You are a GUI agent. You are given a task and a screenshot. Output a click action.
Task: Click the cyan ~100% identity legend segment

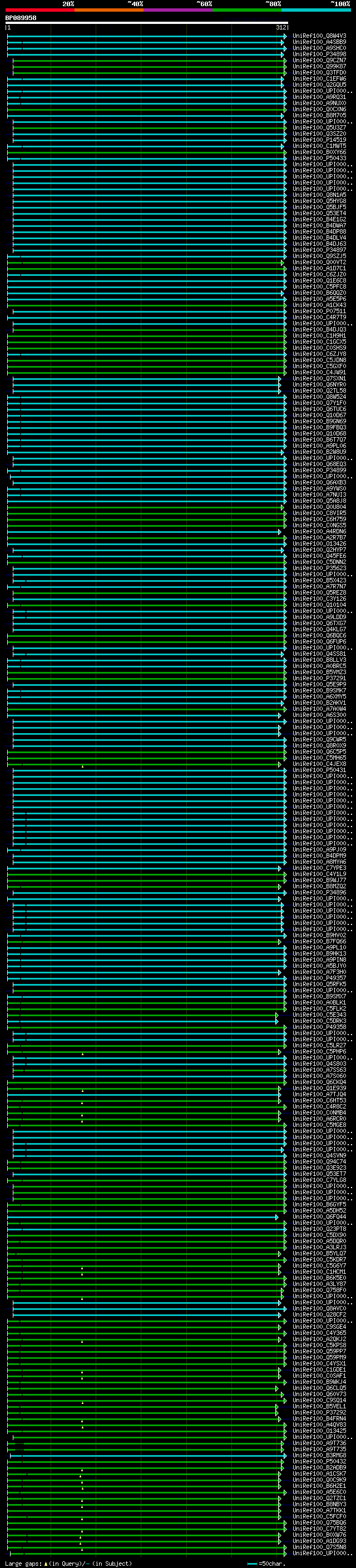(x=317, y=10)
